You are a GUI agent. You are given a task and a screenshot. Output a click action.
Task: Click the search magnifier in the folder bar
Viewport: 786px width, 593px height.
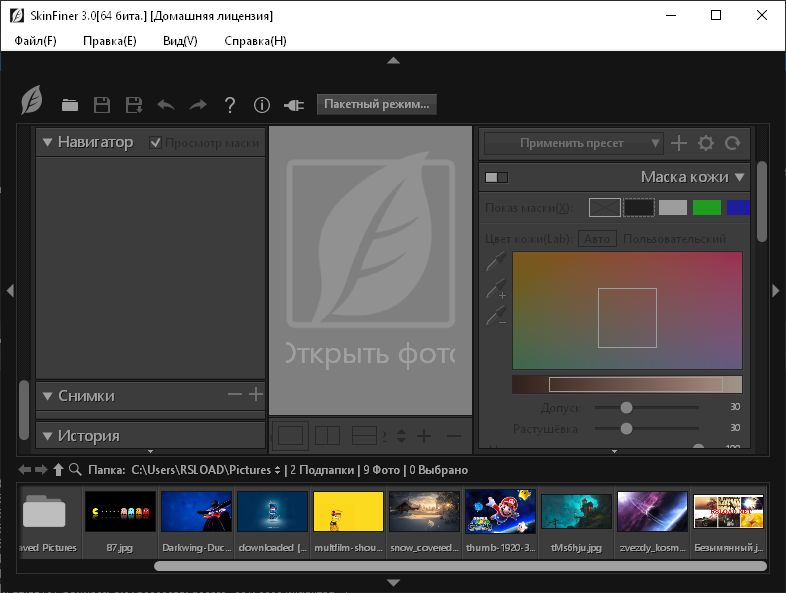click(75, 469)
